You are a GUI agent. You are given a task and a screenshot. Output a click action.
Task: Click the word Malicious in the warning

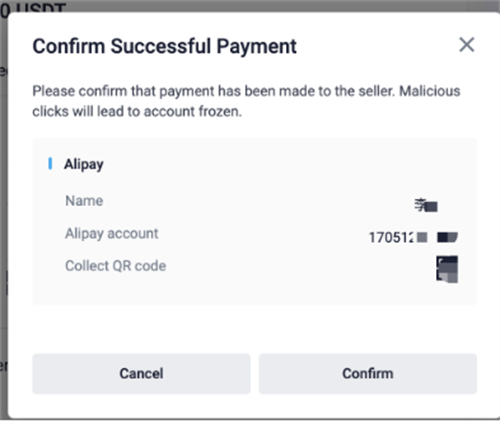(430, 91)
